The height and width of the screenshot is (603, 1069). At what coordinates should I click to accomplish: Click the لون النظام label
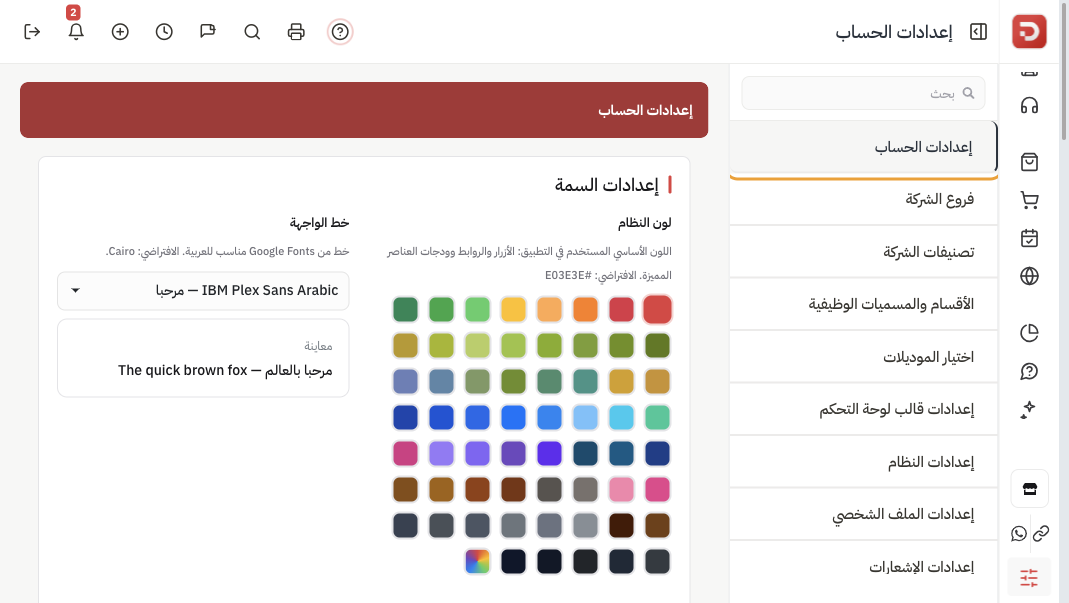644,222
